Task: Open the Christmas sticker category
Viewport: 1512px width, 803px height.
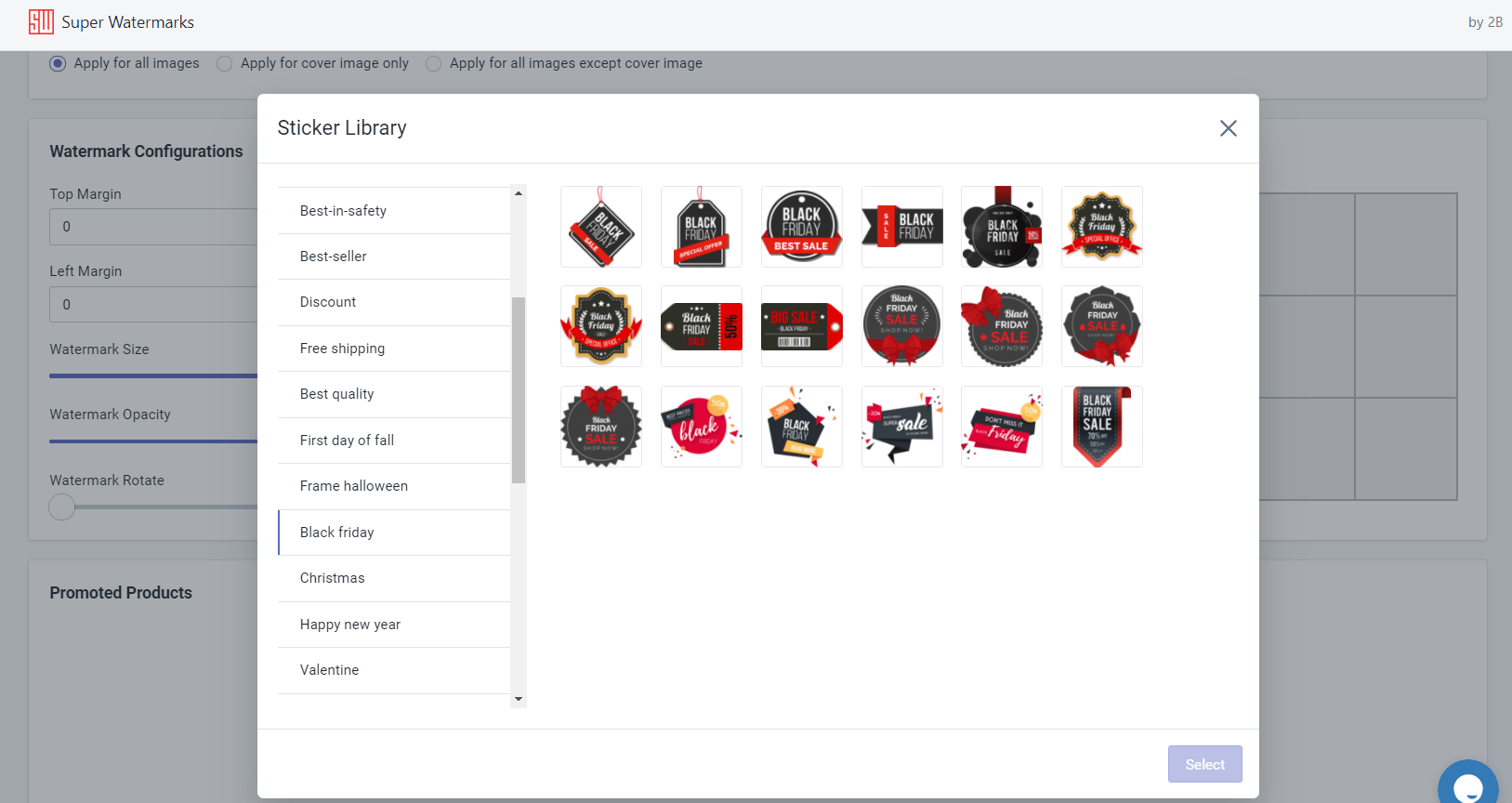Action: pyautogui.click(x=394, y=578)
